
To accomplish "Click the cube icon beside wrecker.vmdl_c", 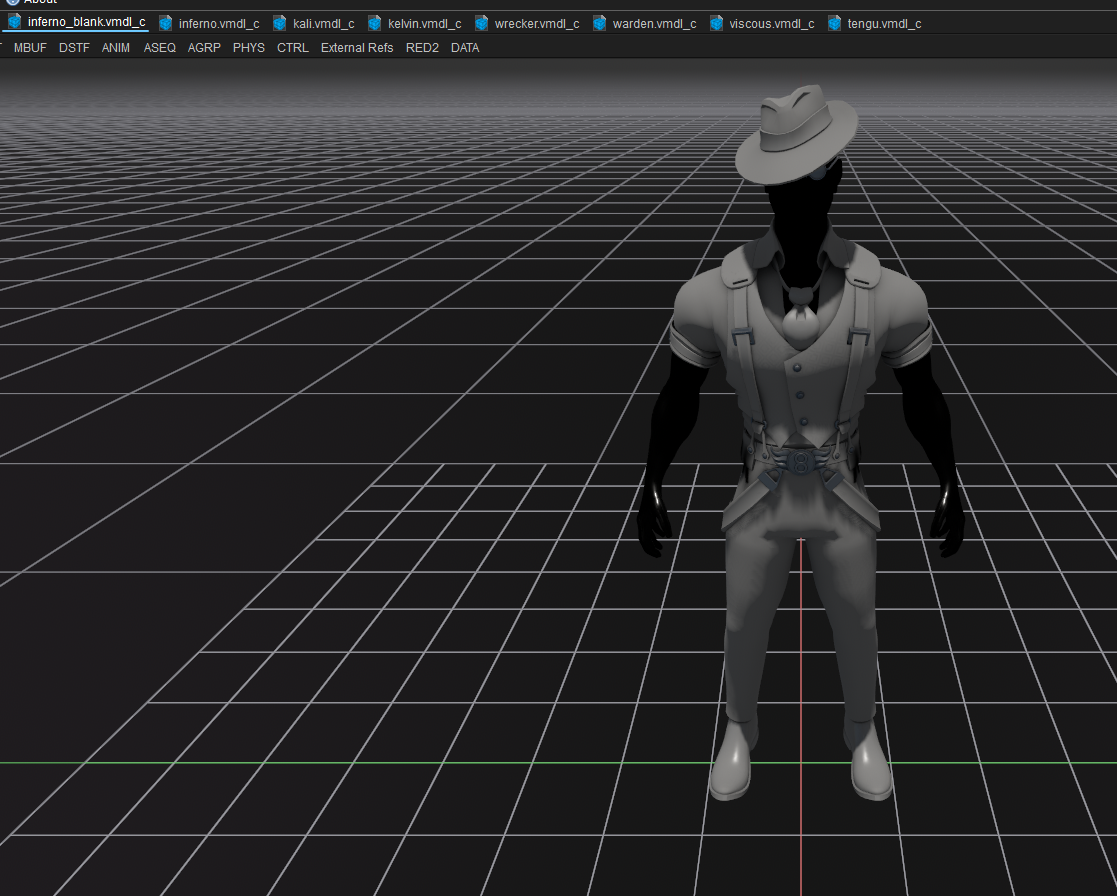I will pyautogui.click(x=482, y=24).
